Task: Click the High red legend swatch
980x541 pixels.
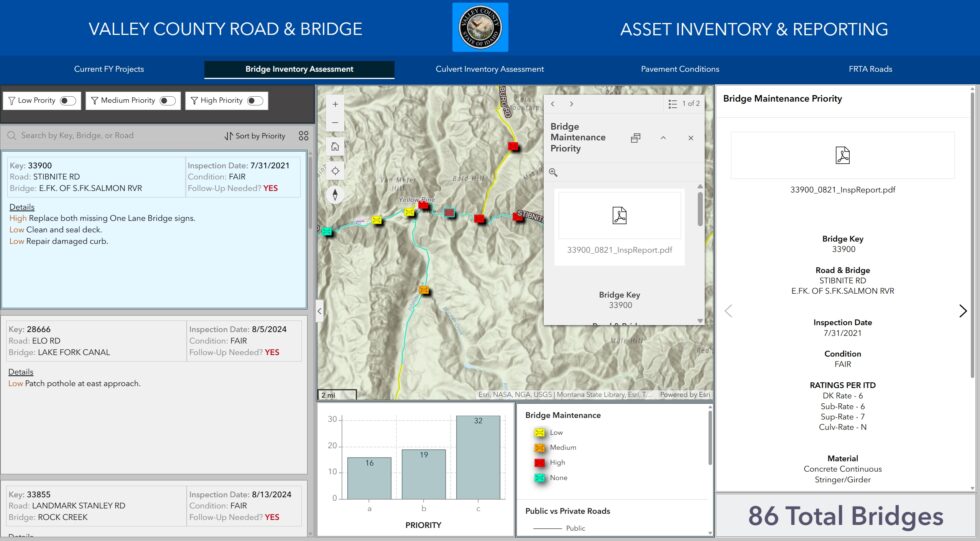Action: [540, 462]
